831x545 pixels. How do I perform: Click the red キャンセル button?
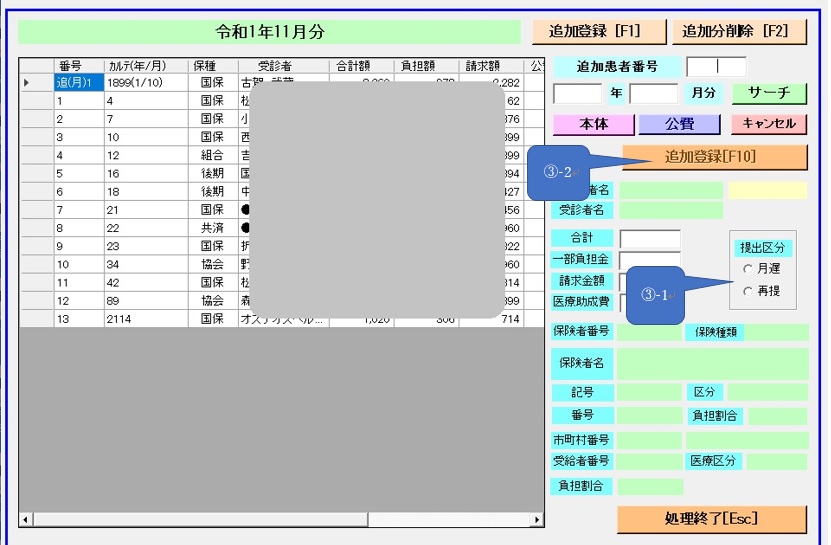tap(768, 124)
